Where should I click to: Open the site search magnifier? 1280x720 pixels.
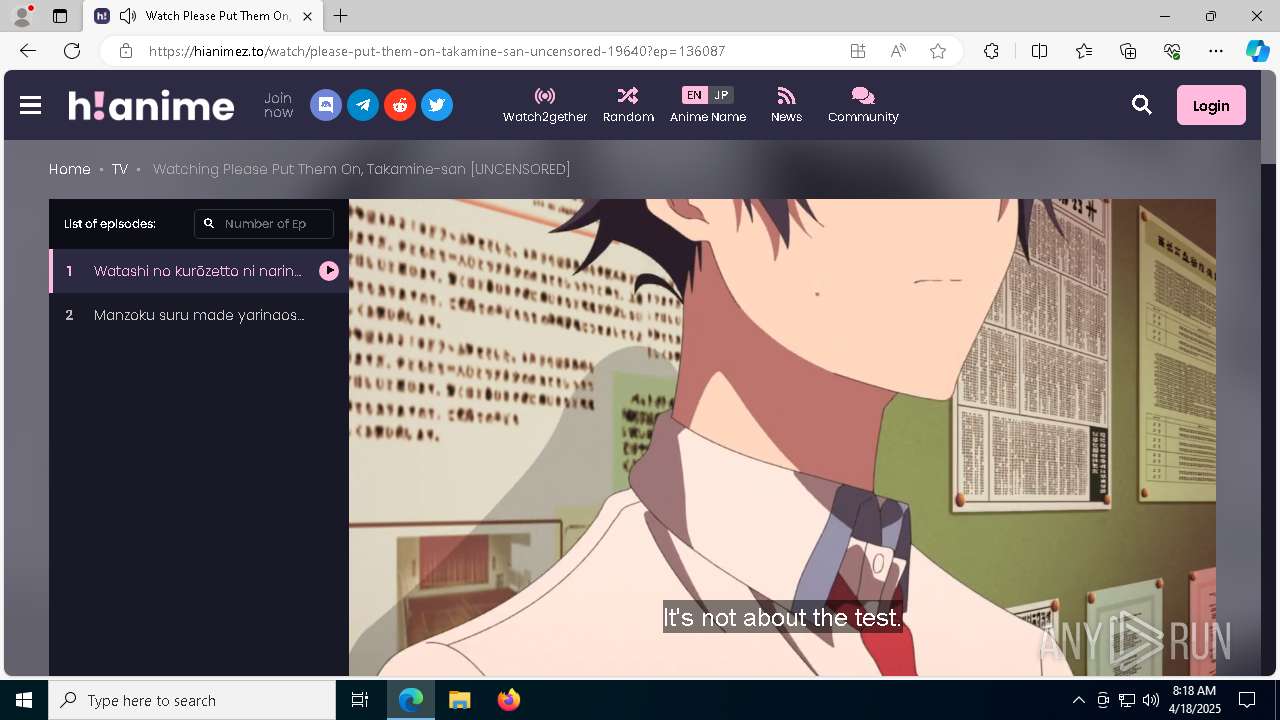click(x=1142, y=105)
